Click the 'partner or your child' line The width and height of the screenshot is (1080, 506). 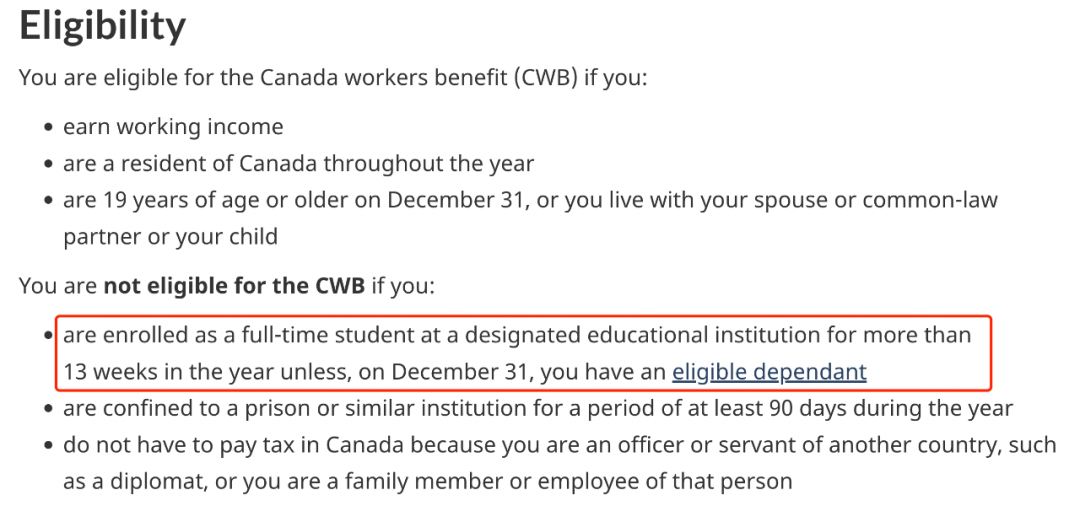point(170,237)
